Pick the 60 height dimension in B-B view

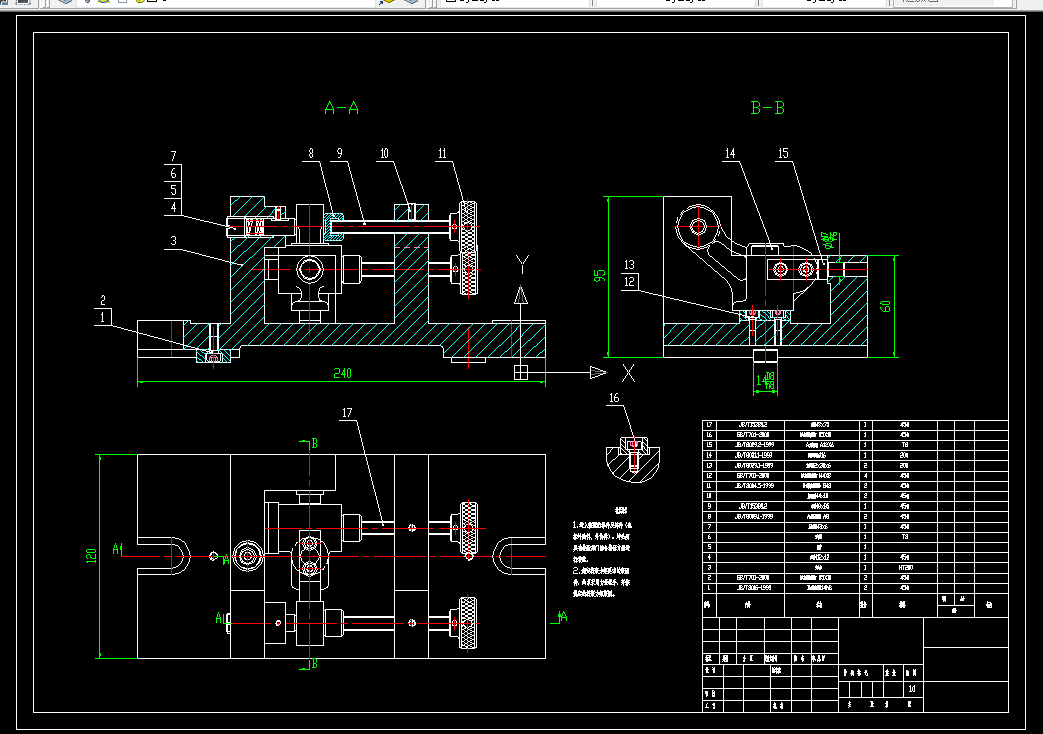point(885,306)
